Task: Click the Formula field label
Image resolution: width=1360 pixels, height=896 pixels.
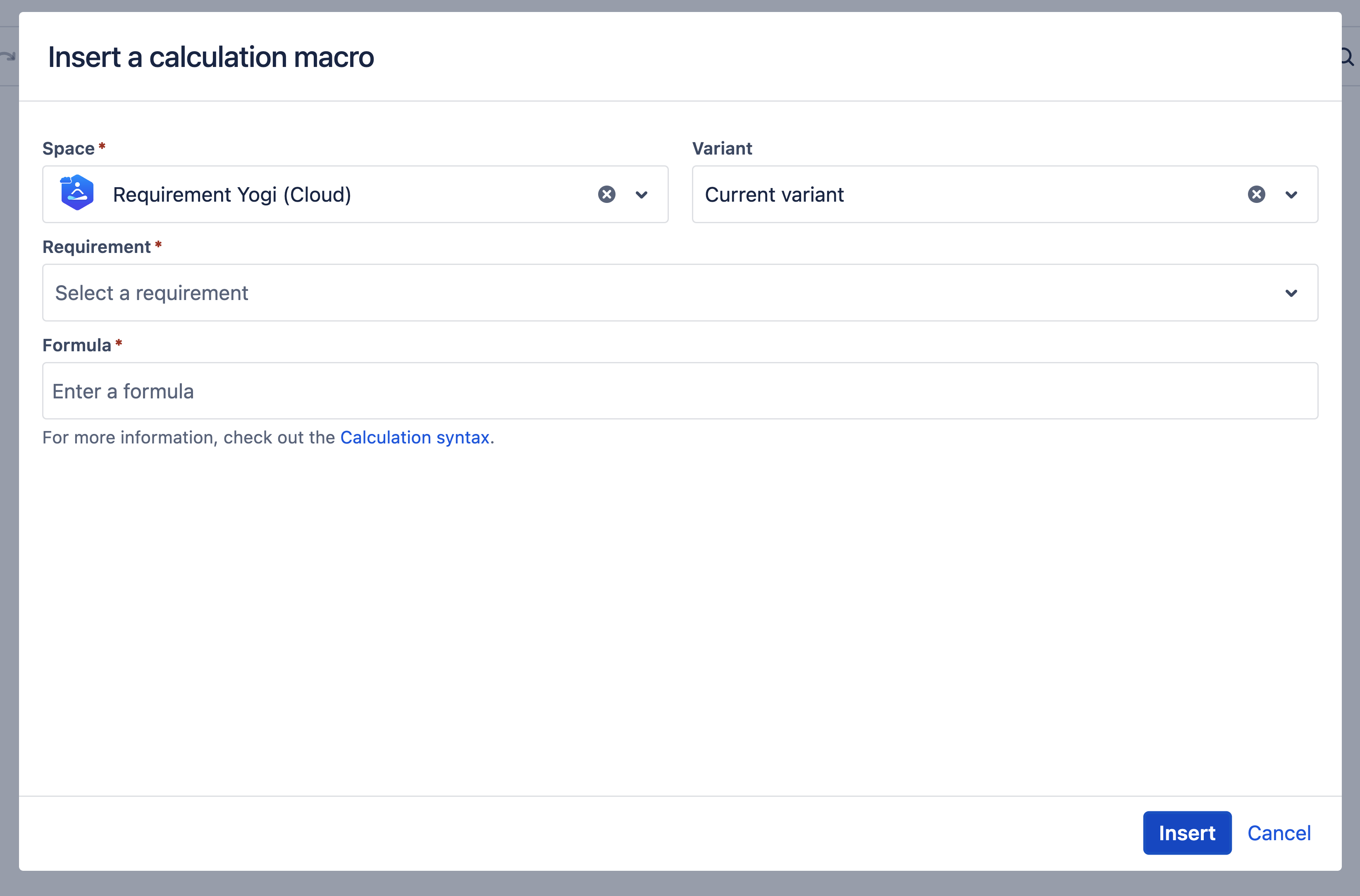Action: [x=76, y=345]
